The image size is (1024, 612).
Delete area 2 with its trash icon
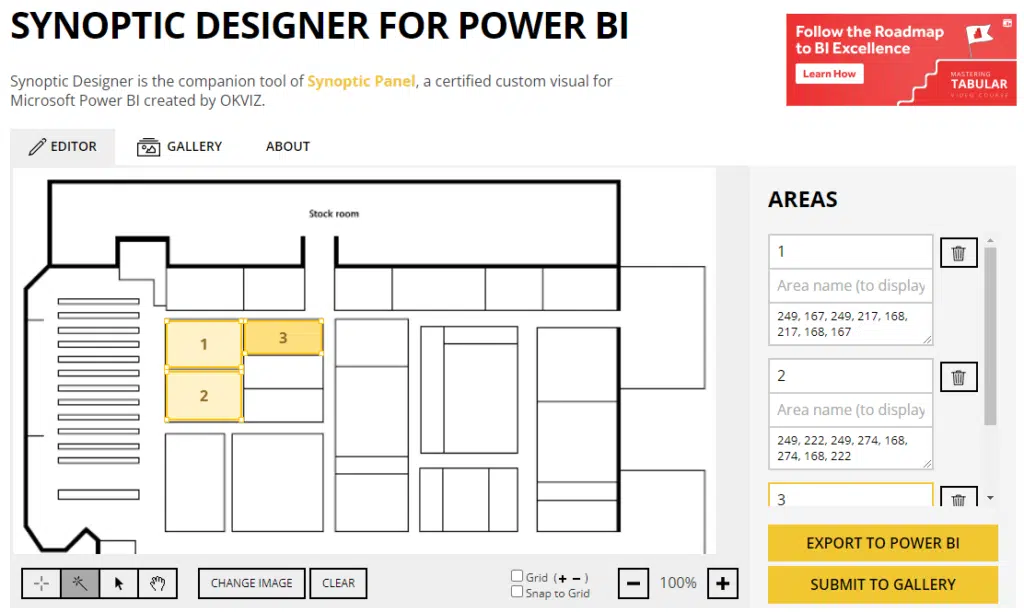coord(958,377)
